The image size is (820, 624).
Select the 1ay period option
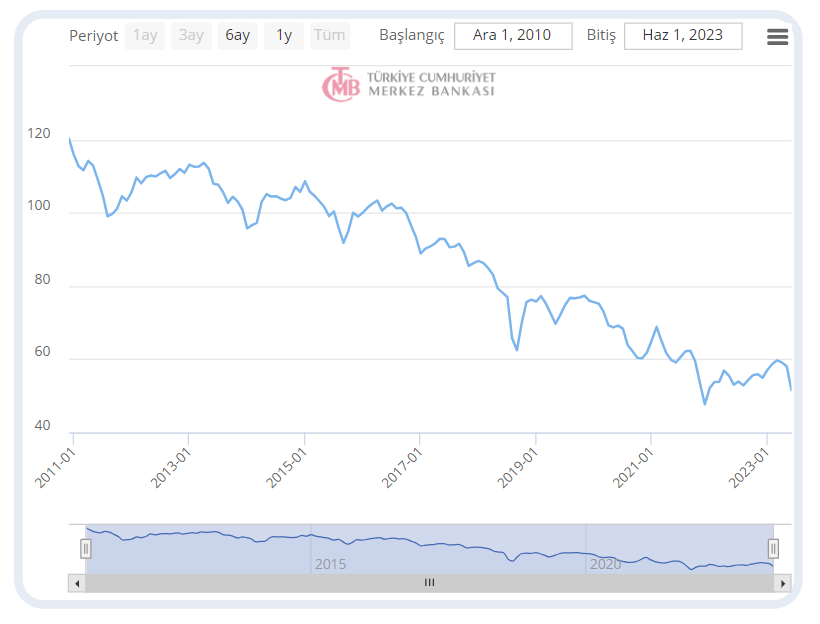pos(145,36)
